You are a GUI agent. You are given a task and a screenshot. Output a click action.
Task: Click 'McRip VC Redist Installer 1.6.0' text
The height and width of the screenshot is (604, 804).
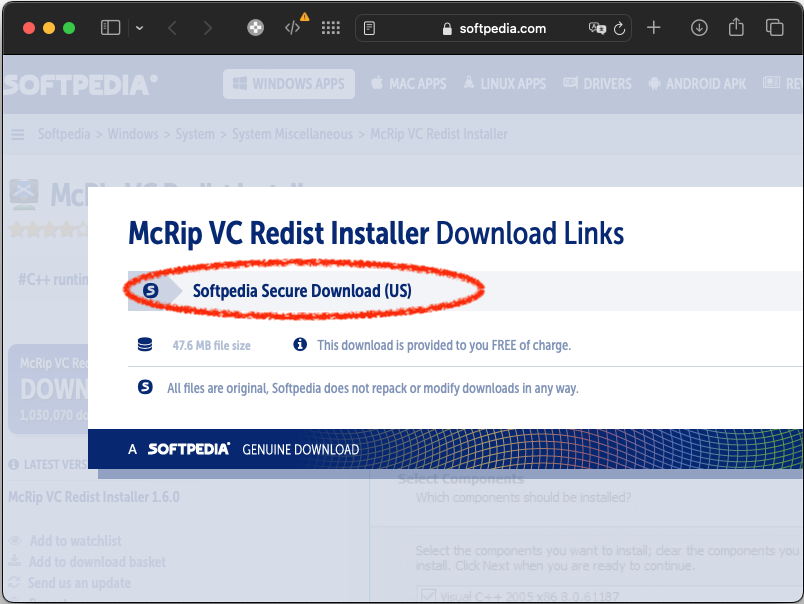point(94,497)
